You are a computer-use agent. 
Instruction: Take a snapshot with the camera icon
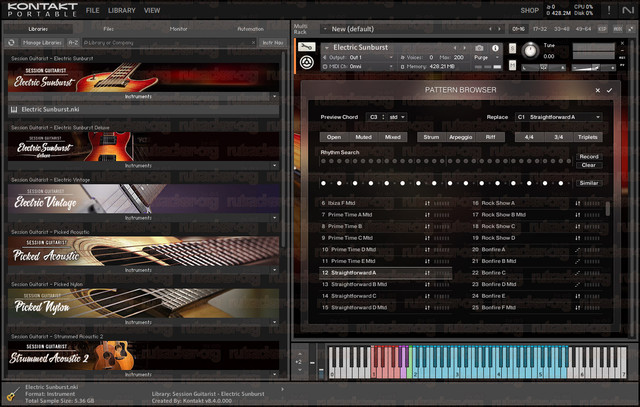point(479,48)
